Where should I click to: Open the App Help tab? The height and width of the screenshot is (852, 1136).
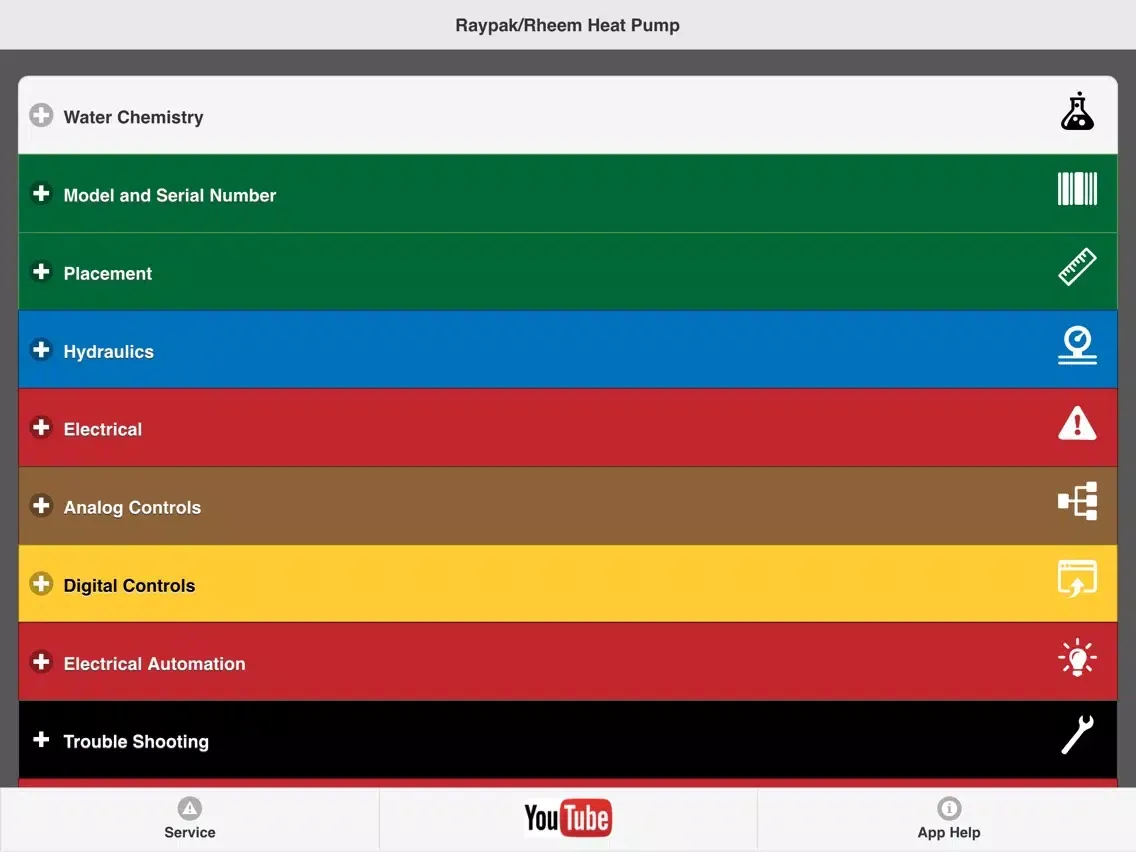coord(948,819)
